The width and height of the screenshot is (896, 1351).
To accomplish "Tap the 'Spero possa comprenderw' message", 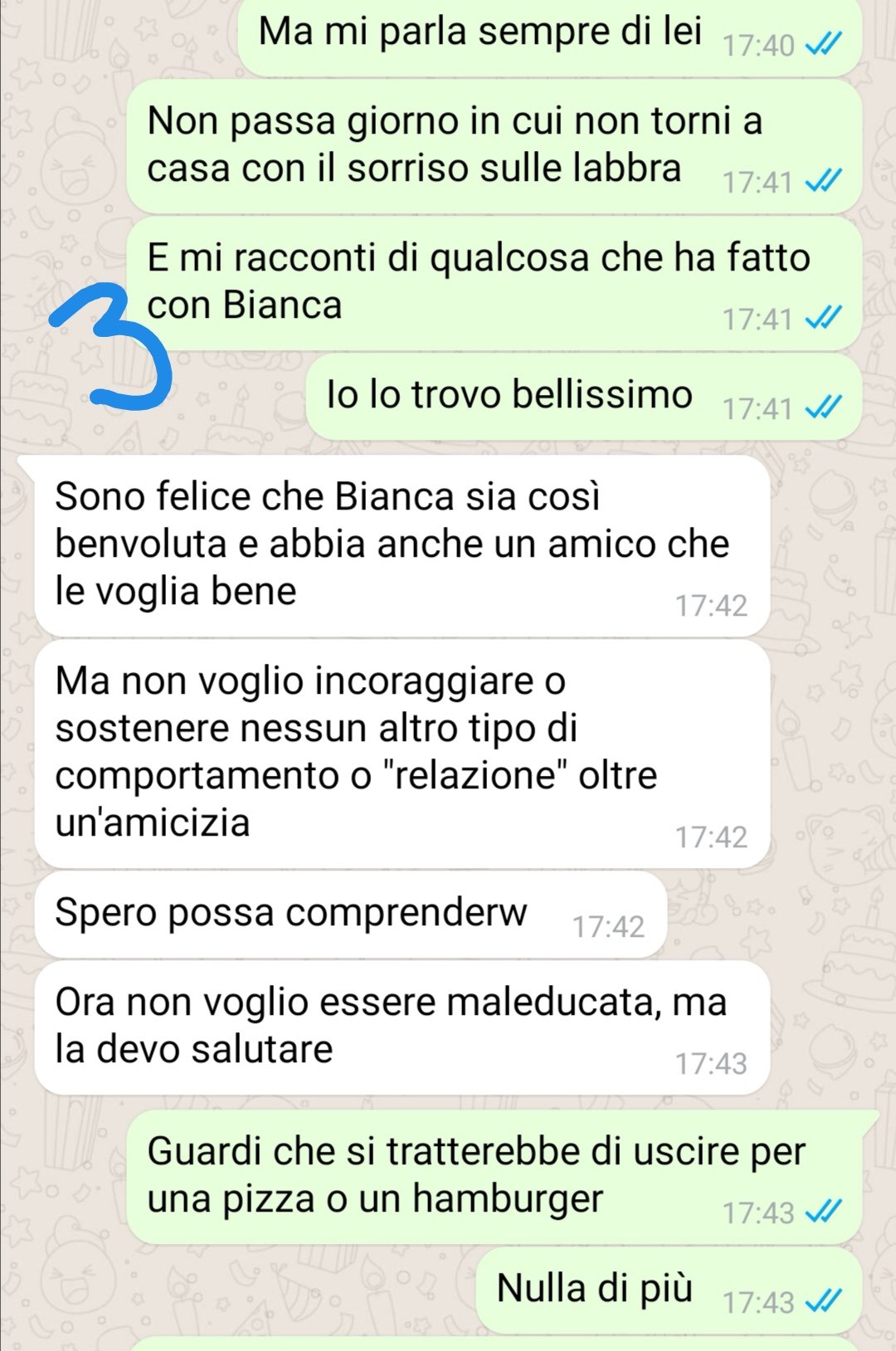I will coord(351,914).
